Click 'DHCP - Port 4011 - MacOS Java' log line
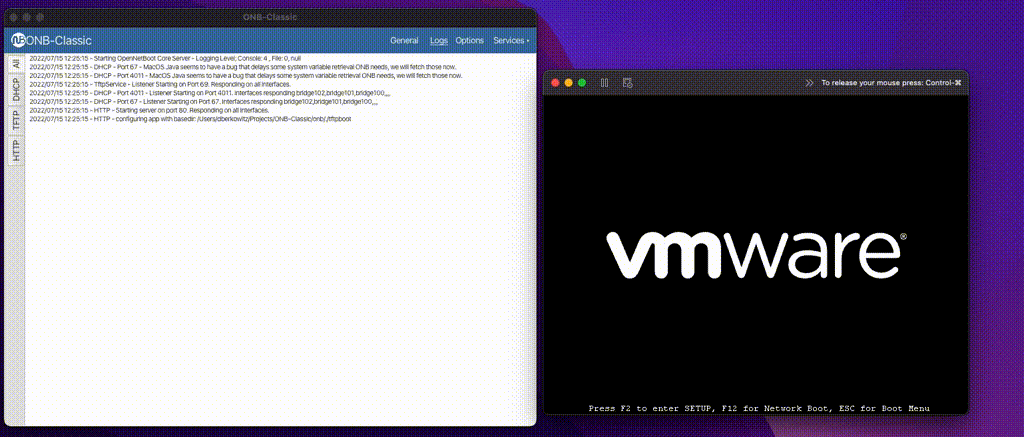This screenshot has height=437, width=1024. (x=246, y=76)
